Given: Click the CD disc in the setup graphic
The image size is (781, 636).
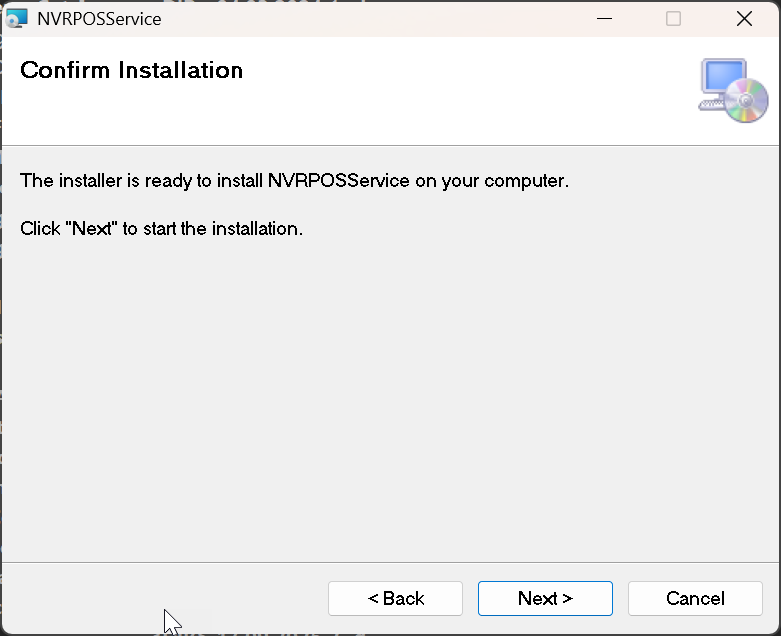Looking at the screenshot, I should pos(746,101).
